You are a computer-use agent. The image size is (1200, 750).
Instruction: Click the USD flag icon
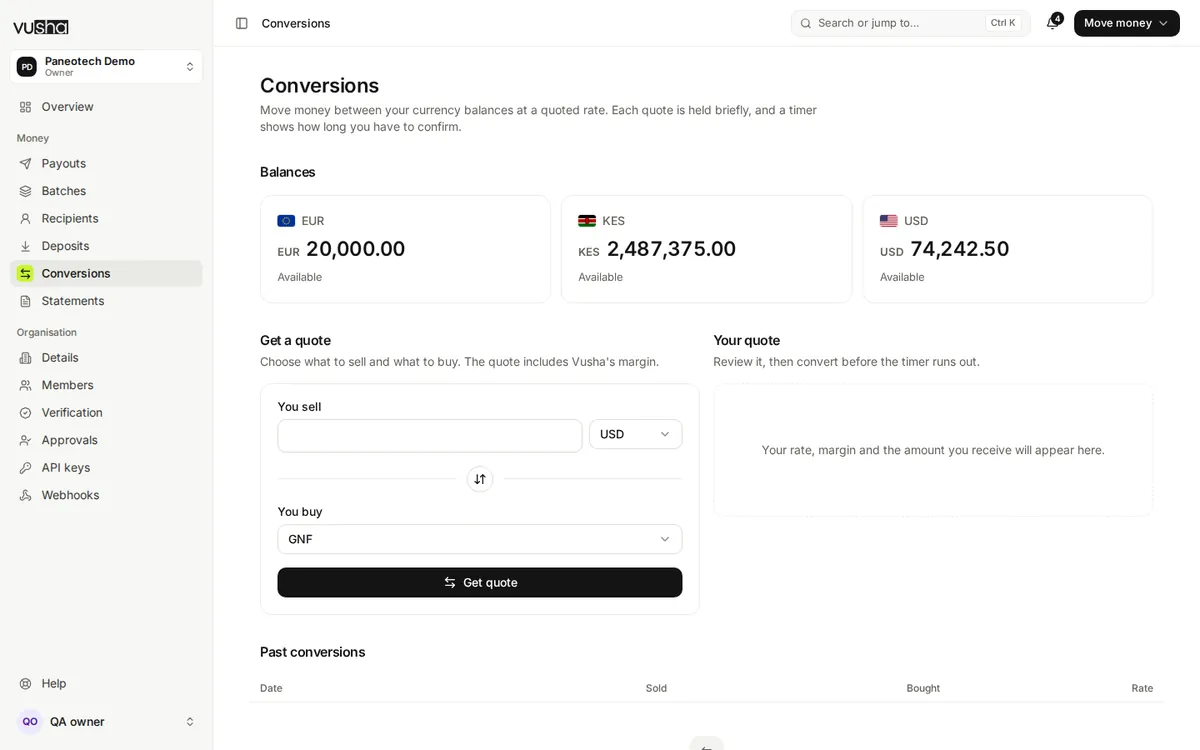point(889,221)
